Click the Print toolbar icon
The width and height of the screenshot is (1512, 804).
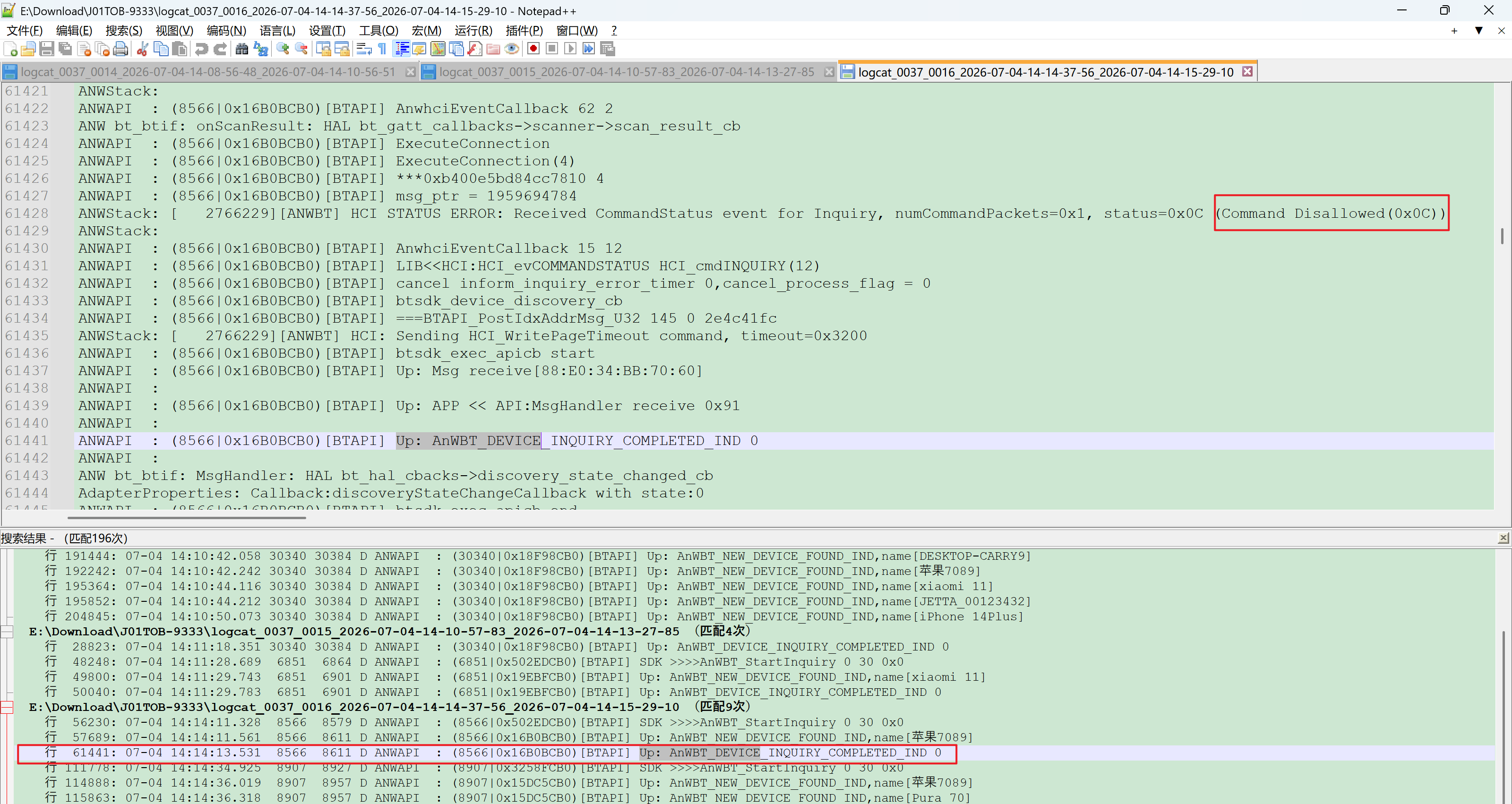click(121, 49)
